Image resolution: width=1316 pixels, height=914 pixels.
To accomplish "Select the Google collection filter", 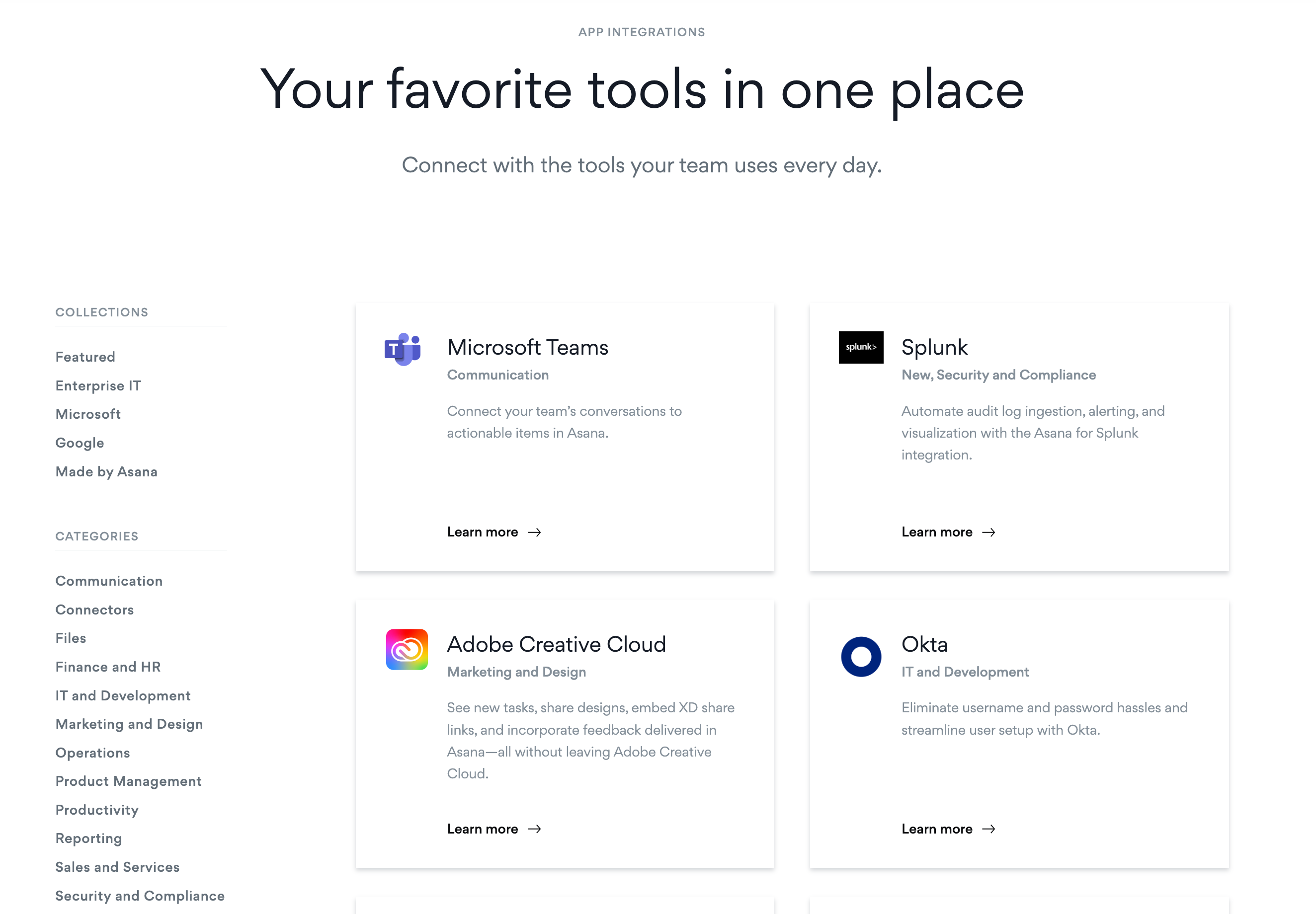I will 79,442.
